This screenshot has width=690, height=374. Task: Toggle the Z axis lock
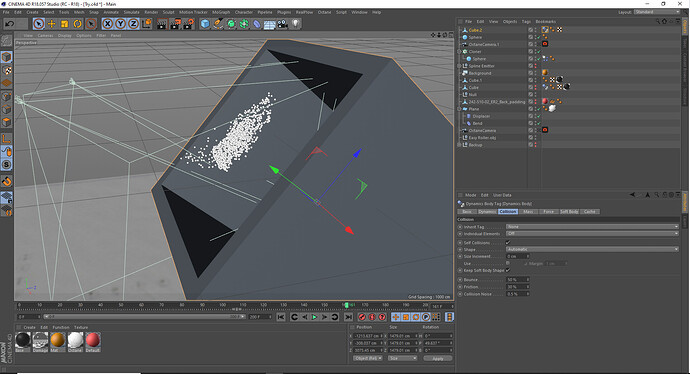click(x=133, y=24)
